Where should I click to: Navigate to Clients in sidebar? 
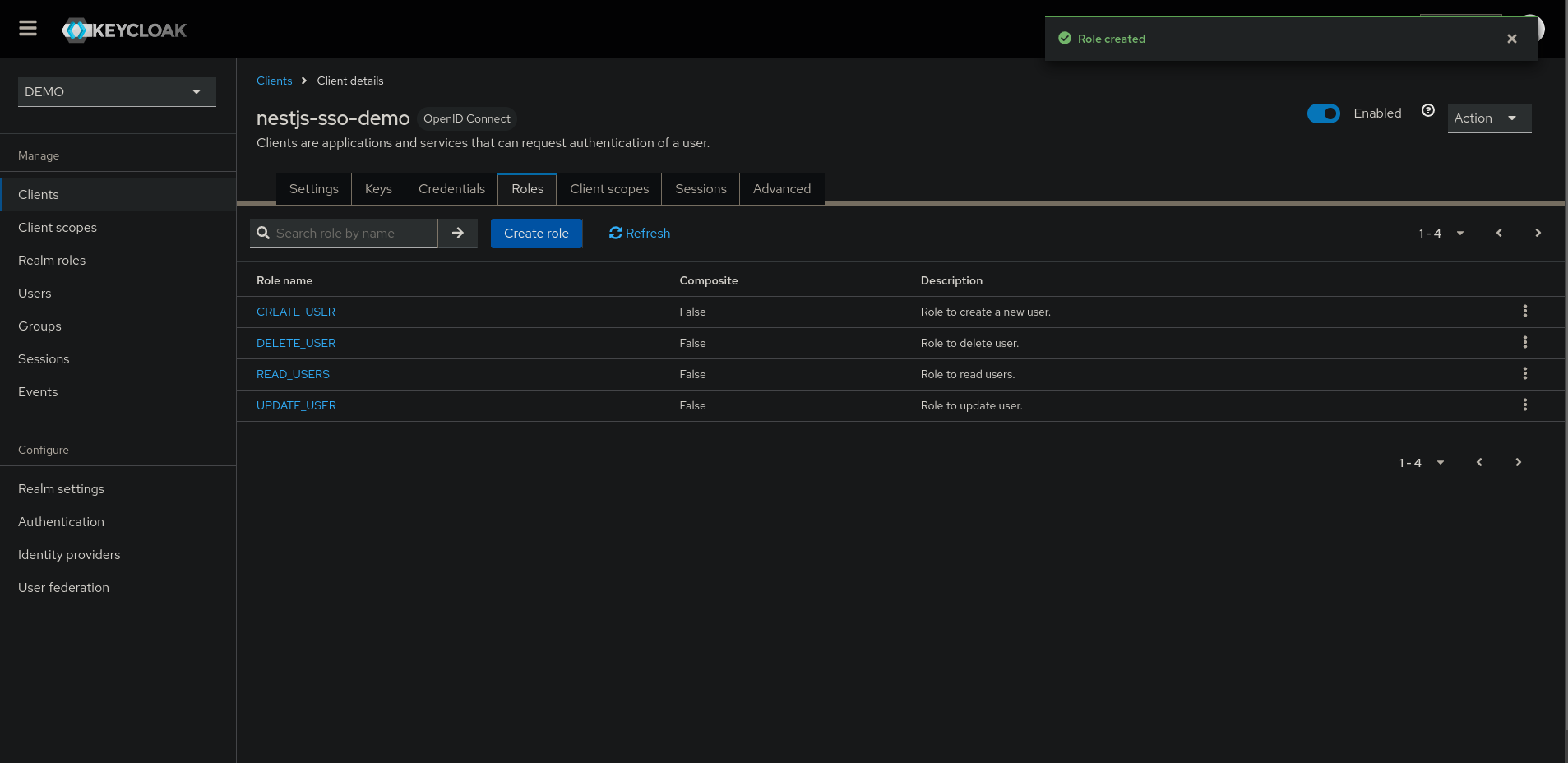click(118, 195)
